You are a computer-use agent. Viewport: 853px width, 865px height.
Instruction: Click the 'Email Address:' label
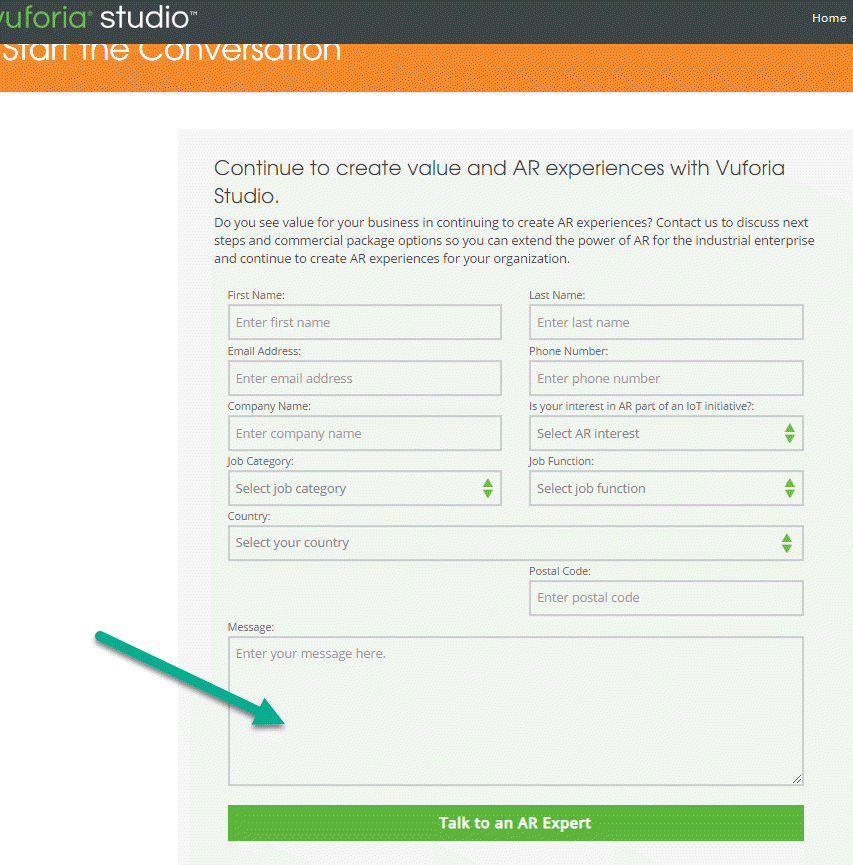point(264,351)
